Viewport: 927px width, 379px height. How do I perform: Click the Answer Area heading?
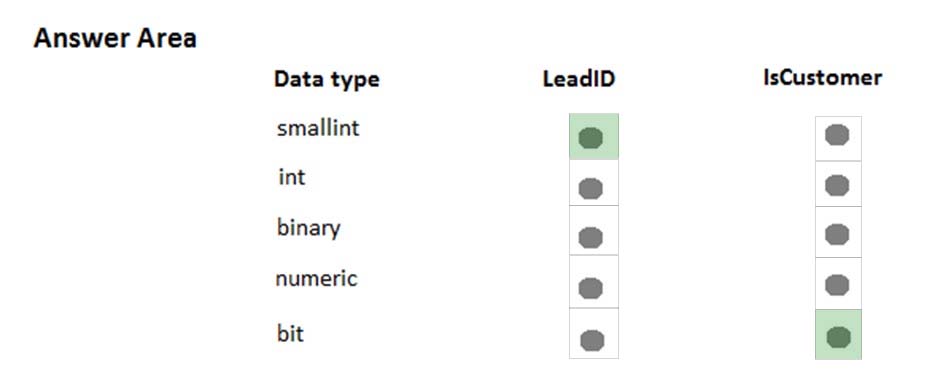point(115,38)
